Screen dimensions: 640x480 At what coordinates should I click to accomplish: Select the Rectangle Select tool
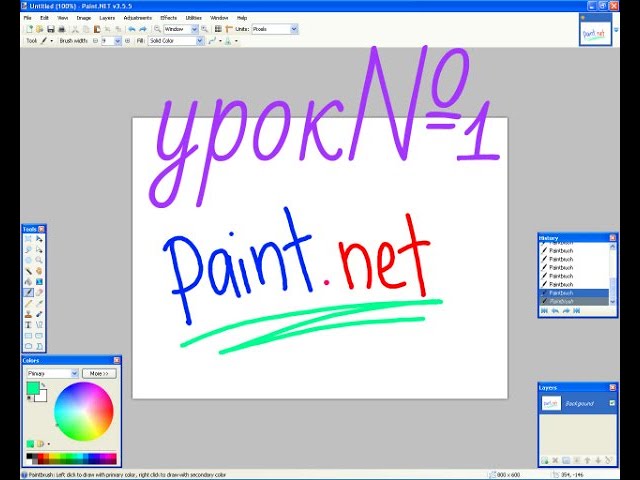click(x=28, y=239)
